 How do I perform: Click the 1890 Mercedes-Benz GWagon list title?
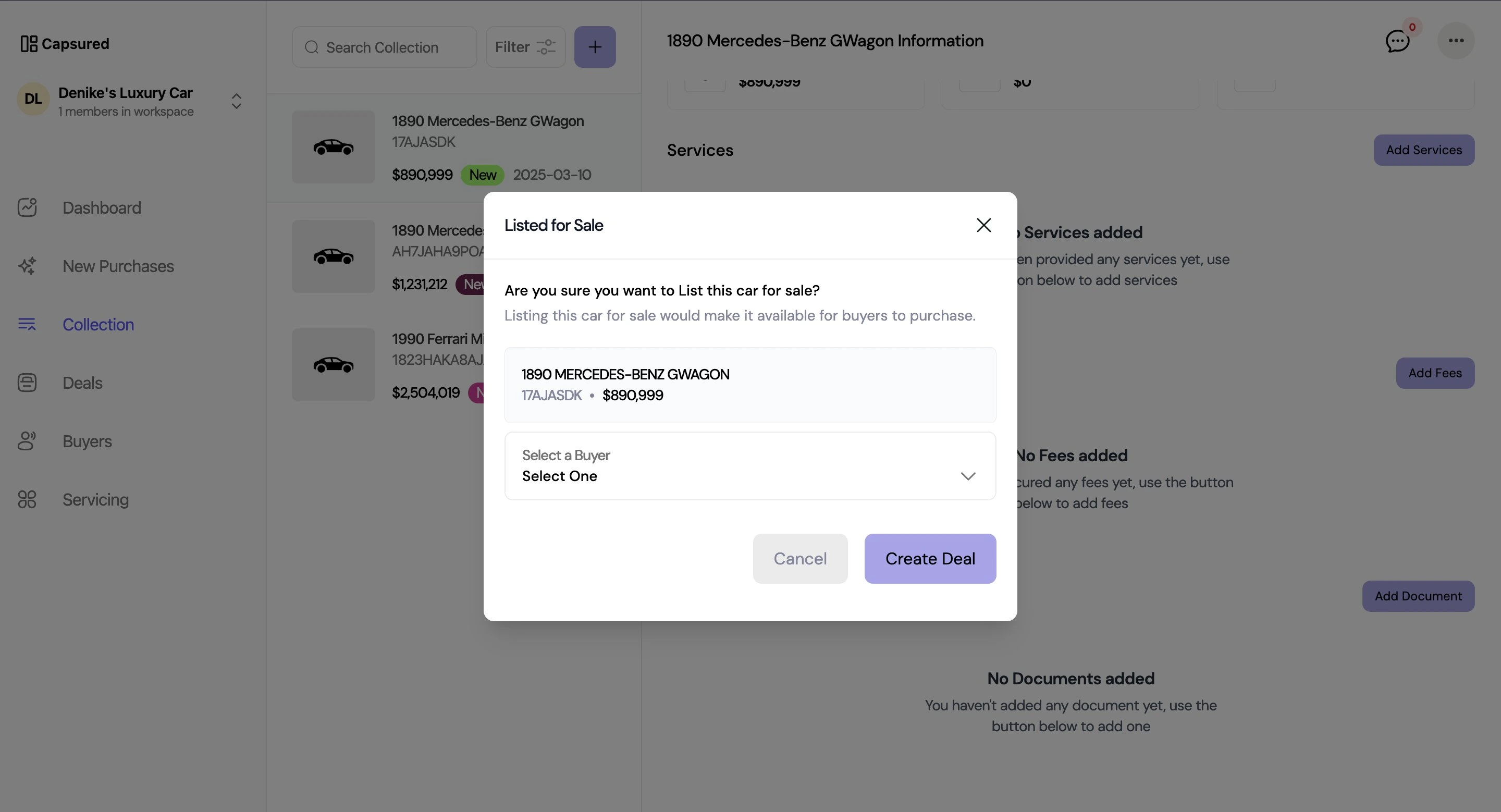pos(488,121)
